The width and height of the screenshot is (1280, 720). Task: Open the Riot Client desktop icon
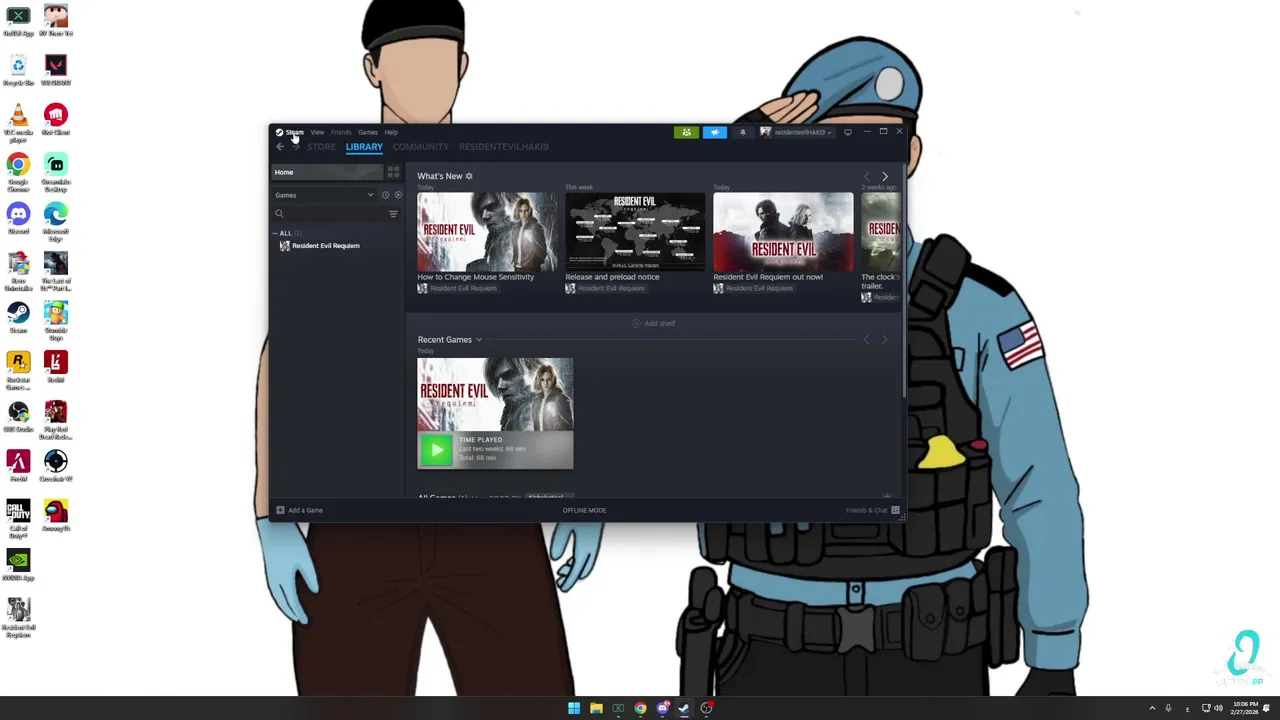pyautogui.click(x=55, y=119)
